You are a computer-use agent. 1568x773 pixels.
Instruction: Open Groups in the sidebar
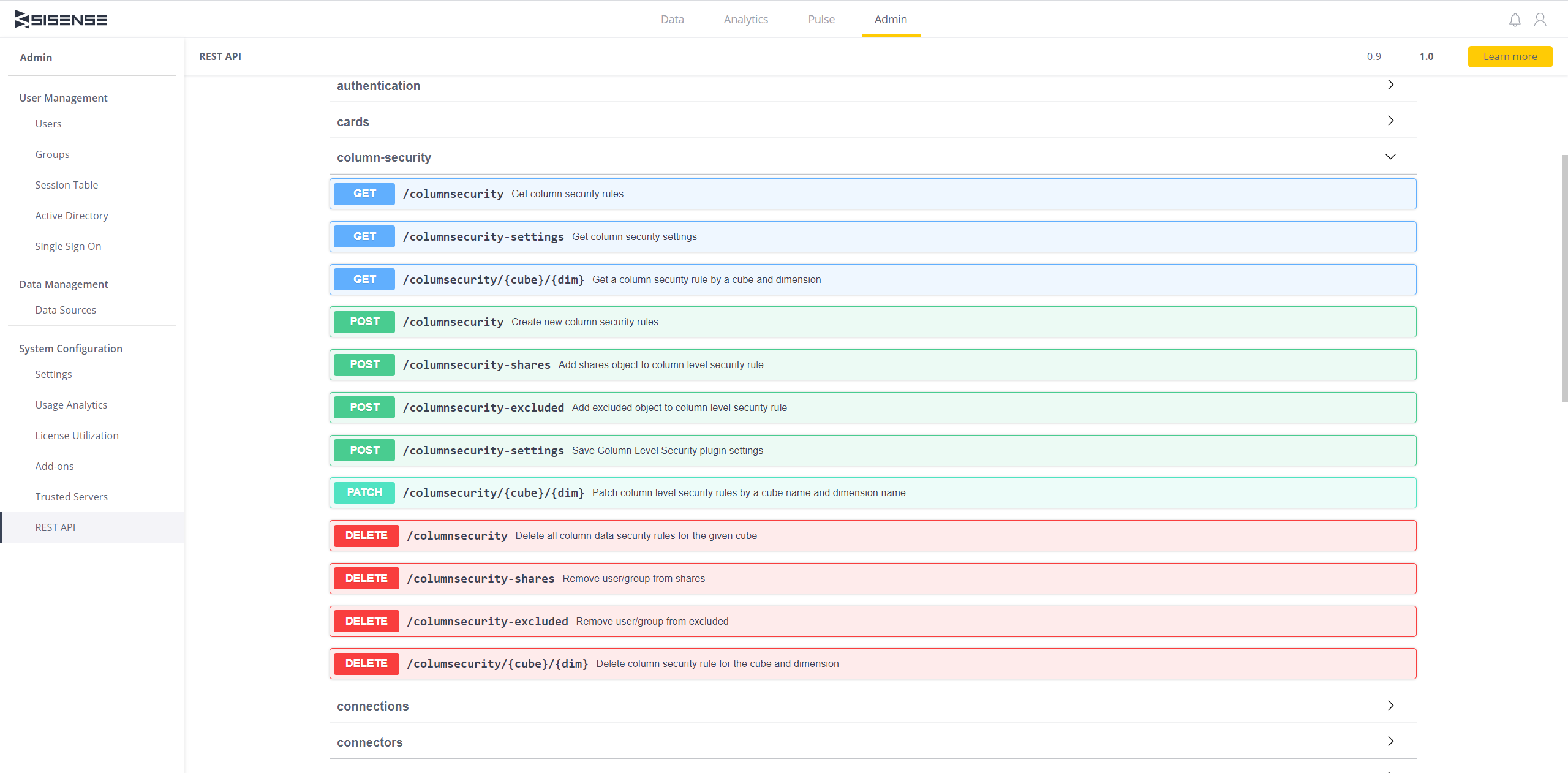click(52, 154)
